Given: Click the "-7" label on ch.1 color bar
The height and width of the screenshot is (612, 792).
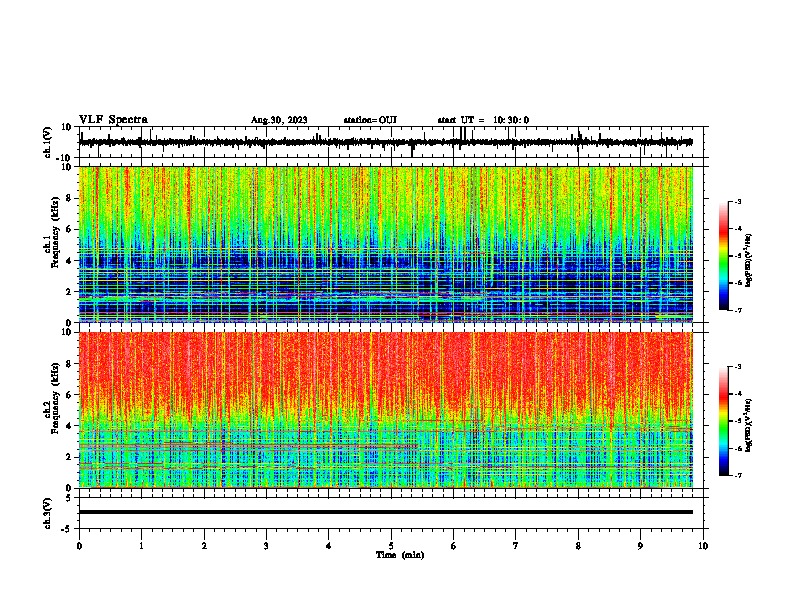Looking at the screenshot, I should point(737,310).
